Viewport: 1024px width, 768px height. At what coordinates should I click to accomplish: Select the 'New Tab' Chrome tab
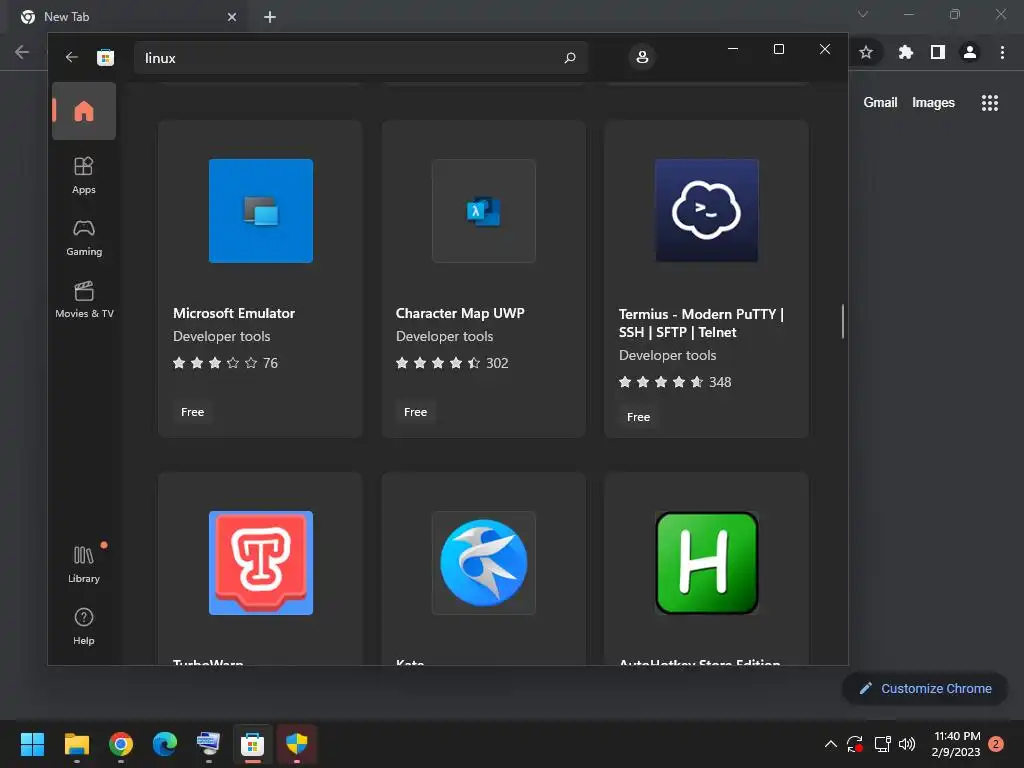pos(129,17)
